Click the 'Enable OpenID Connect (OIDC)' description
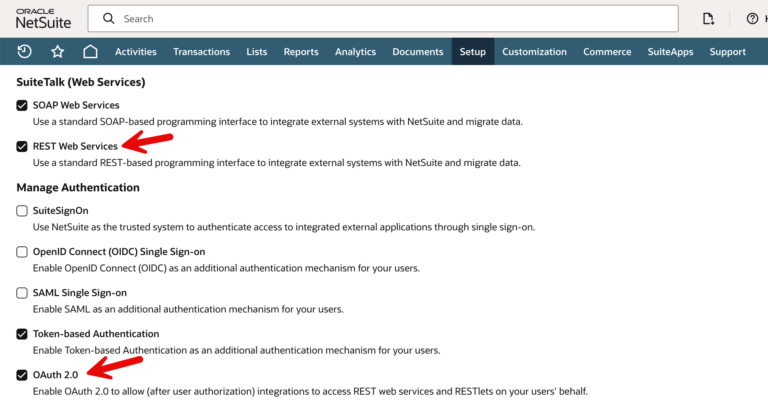Screen dimensions: 768x408 [x=226, y=268]
